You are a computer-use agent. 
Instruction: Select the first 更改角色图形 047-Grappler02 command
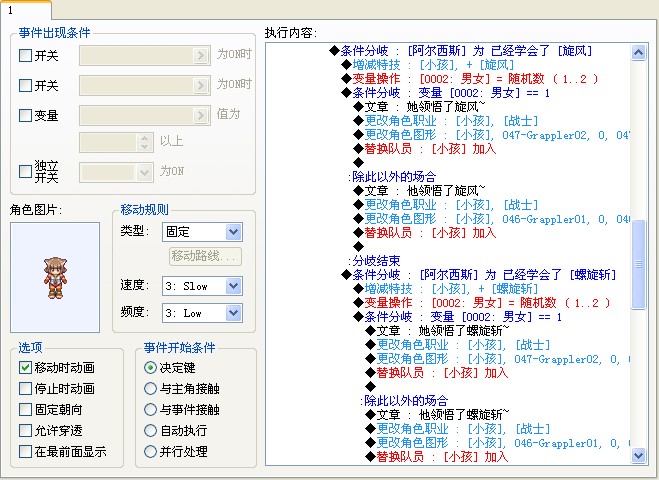(x=491, y=135)
